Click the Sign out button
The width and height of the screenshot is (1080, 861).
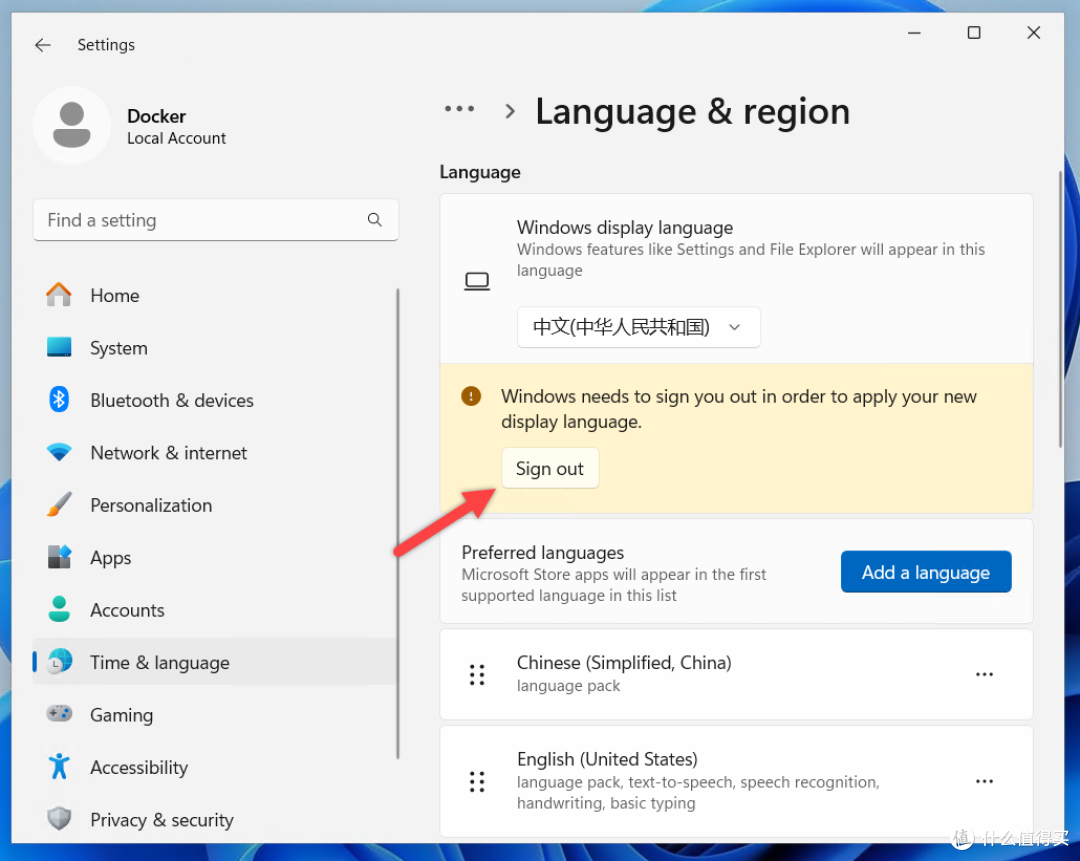550,468
